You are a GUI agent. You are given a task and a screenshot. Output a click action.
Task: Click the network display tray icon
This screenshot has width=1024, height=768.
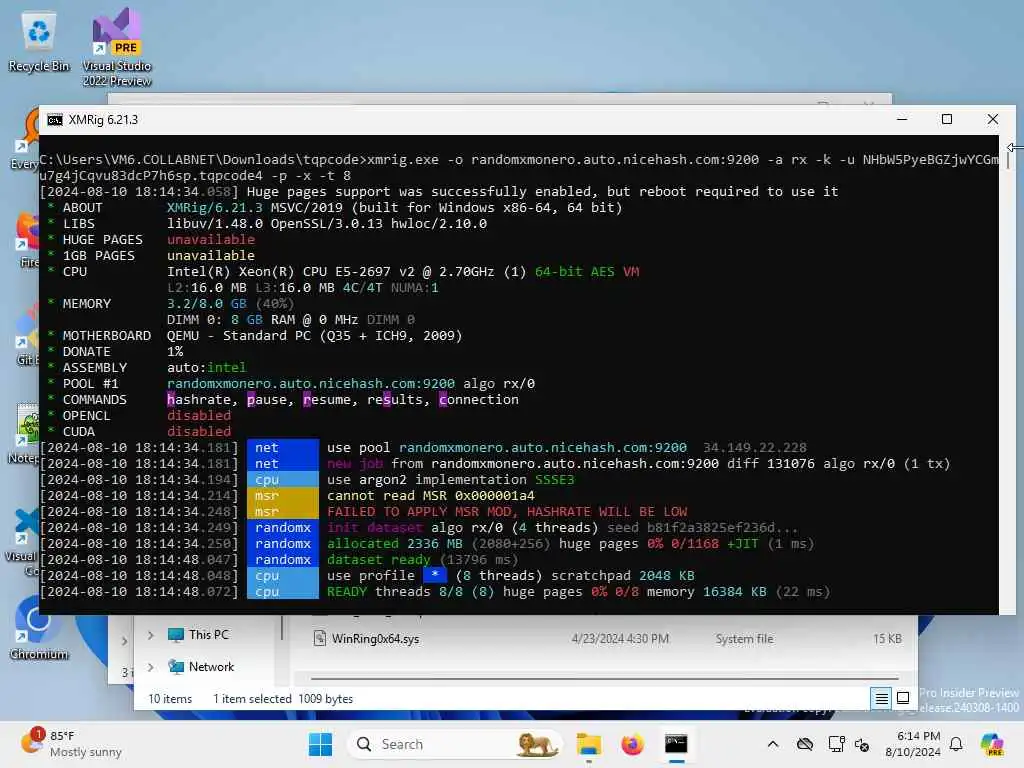click(836, 744)
